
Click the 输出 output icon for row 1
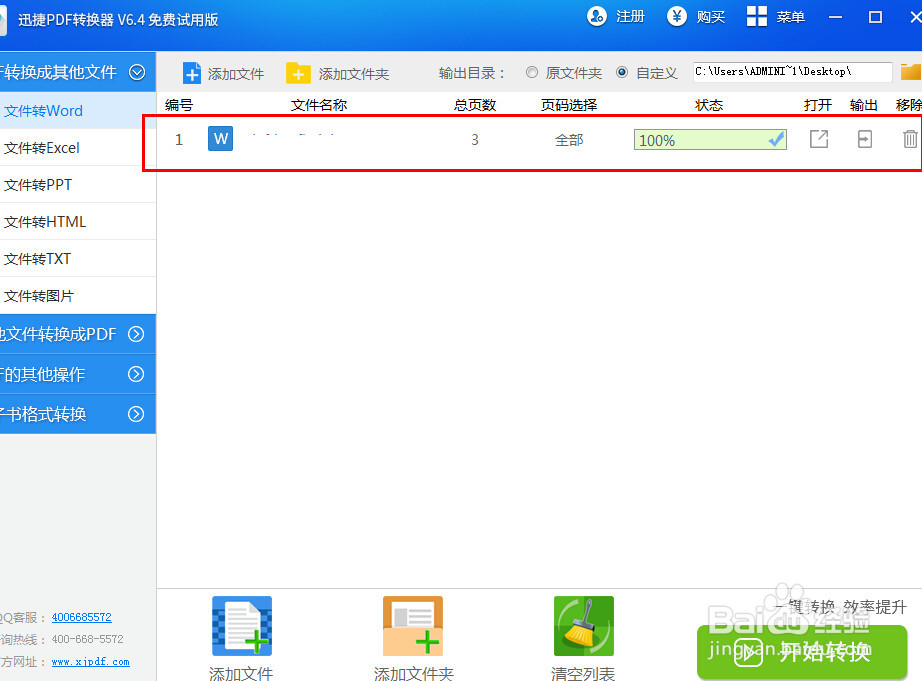point(864,139)
